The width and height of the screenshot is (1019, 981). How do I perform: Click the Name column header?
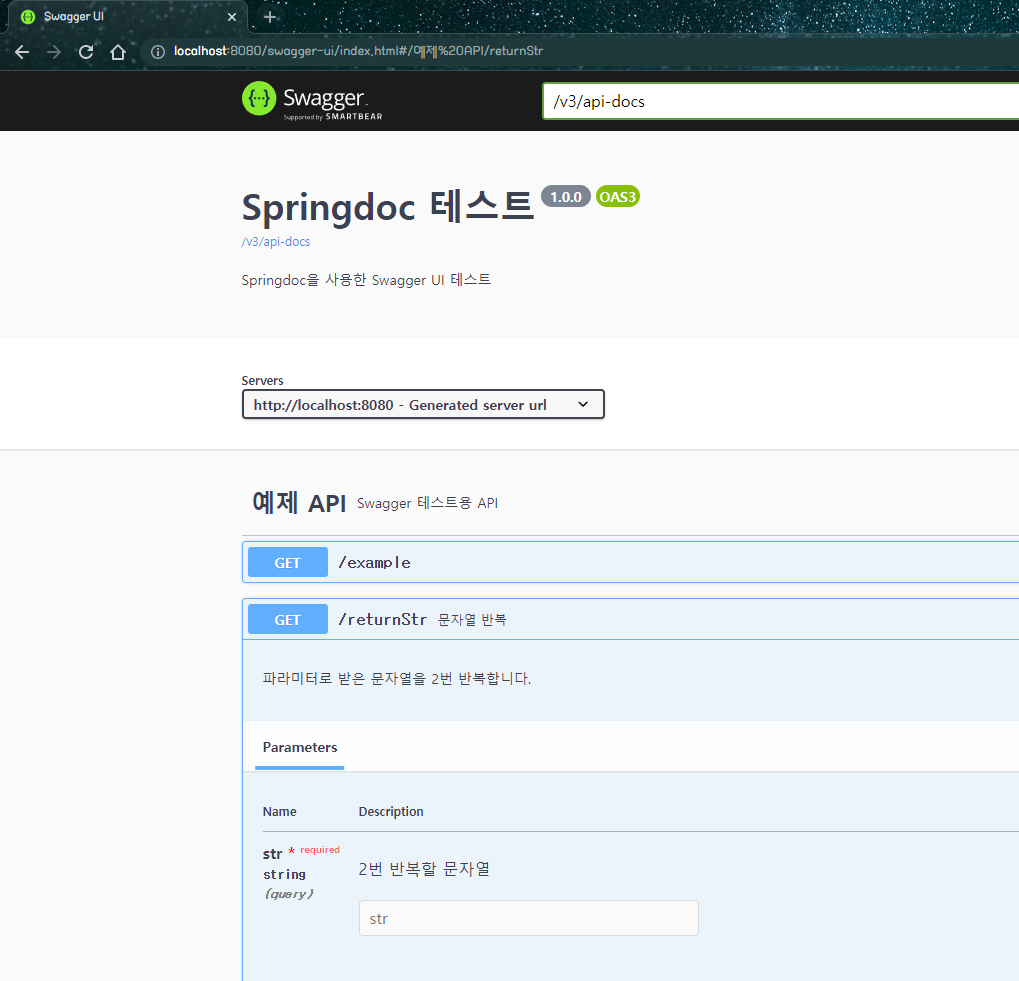click(x=279, y=811)
